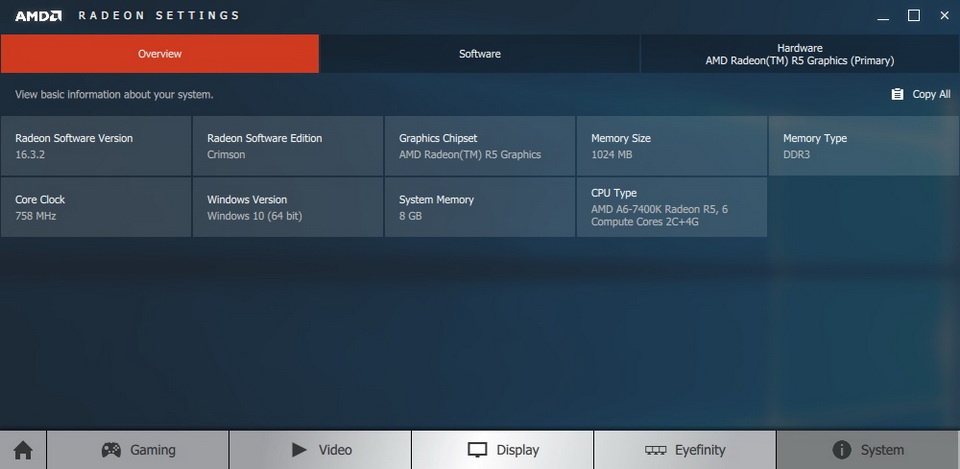
Task: Click the Crimson edition value
Action: pyautogui.click(x=226, y=155)
